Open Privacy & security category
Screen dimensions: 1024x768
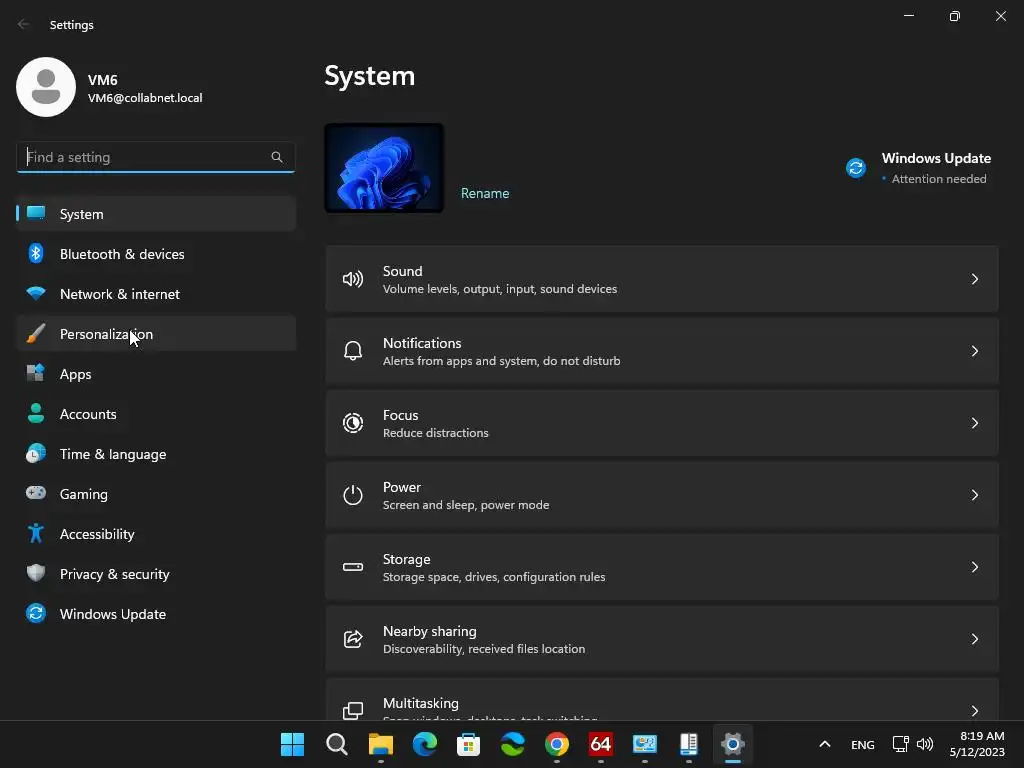point(156,574)
